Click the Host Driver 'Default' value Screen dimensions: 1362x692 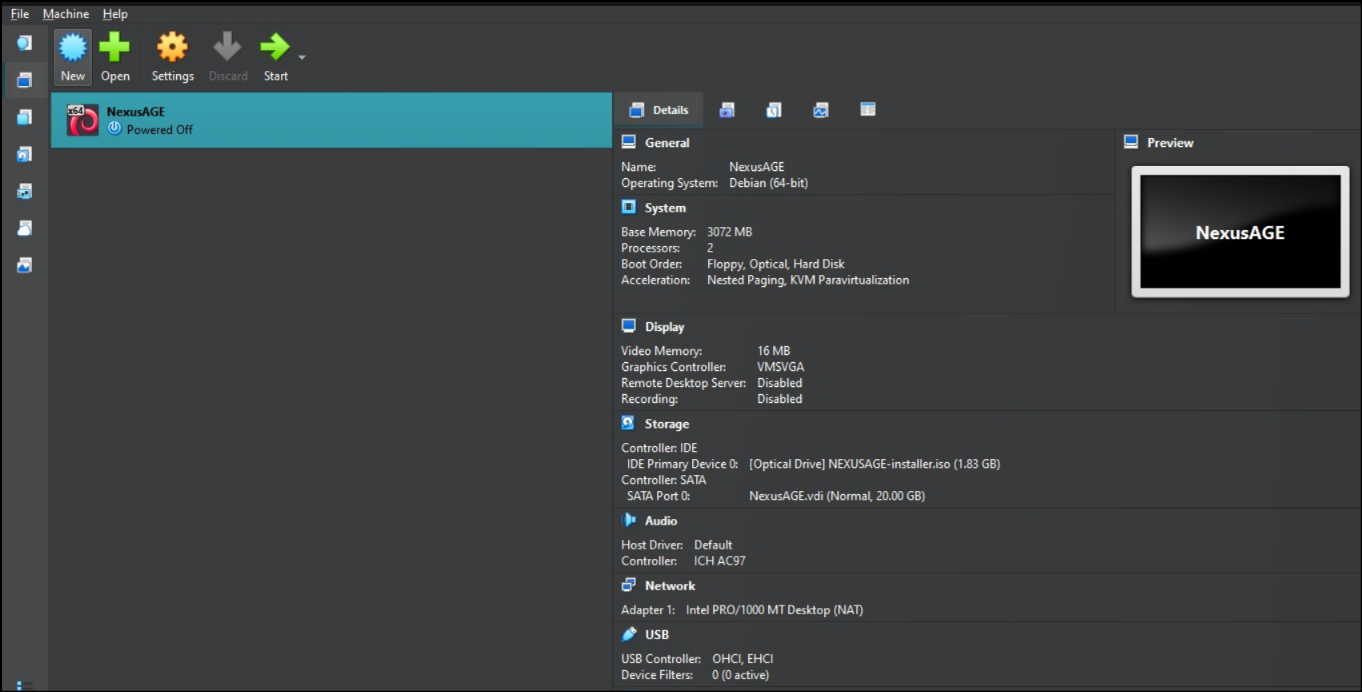[x=714, y=545]
